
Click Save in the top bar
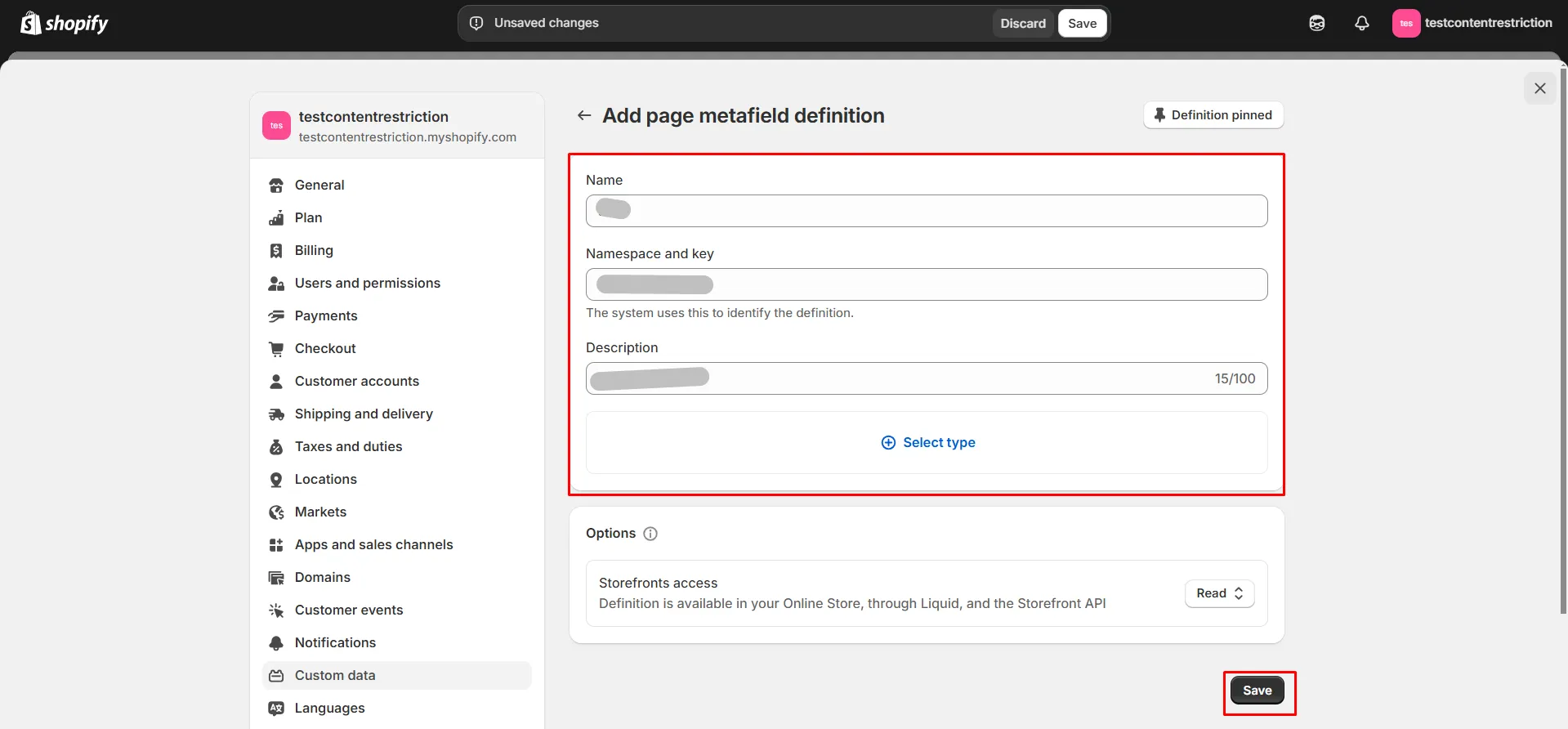click(1082, 24)
